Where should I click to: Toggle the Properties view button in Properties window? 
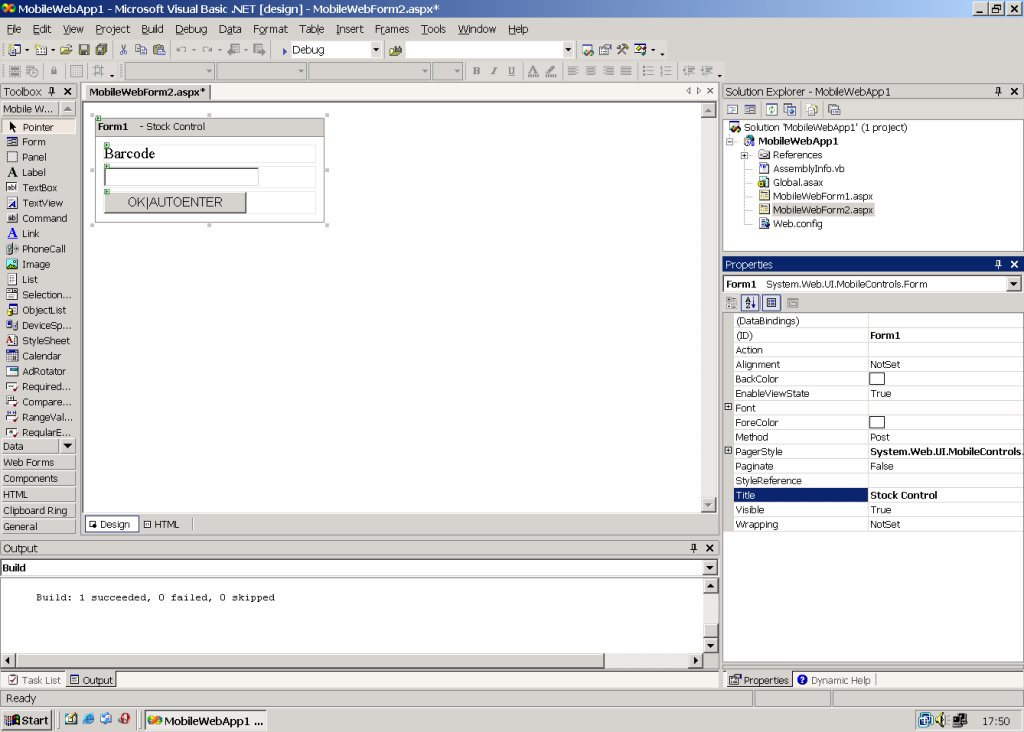pos(771,302)
